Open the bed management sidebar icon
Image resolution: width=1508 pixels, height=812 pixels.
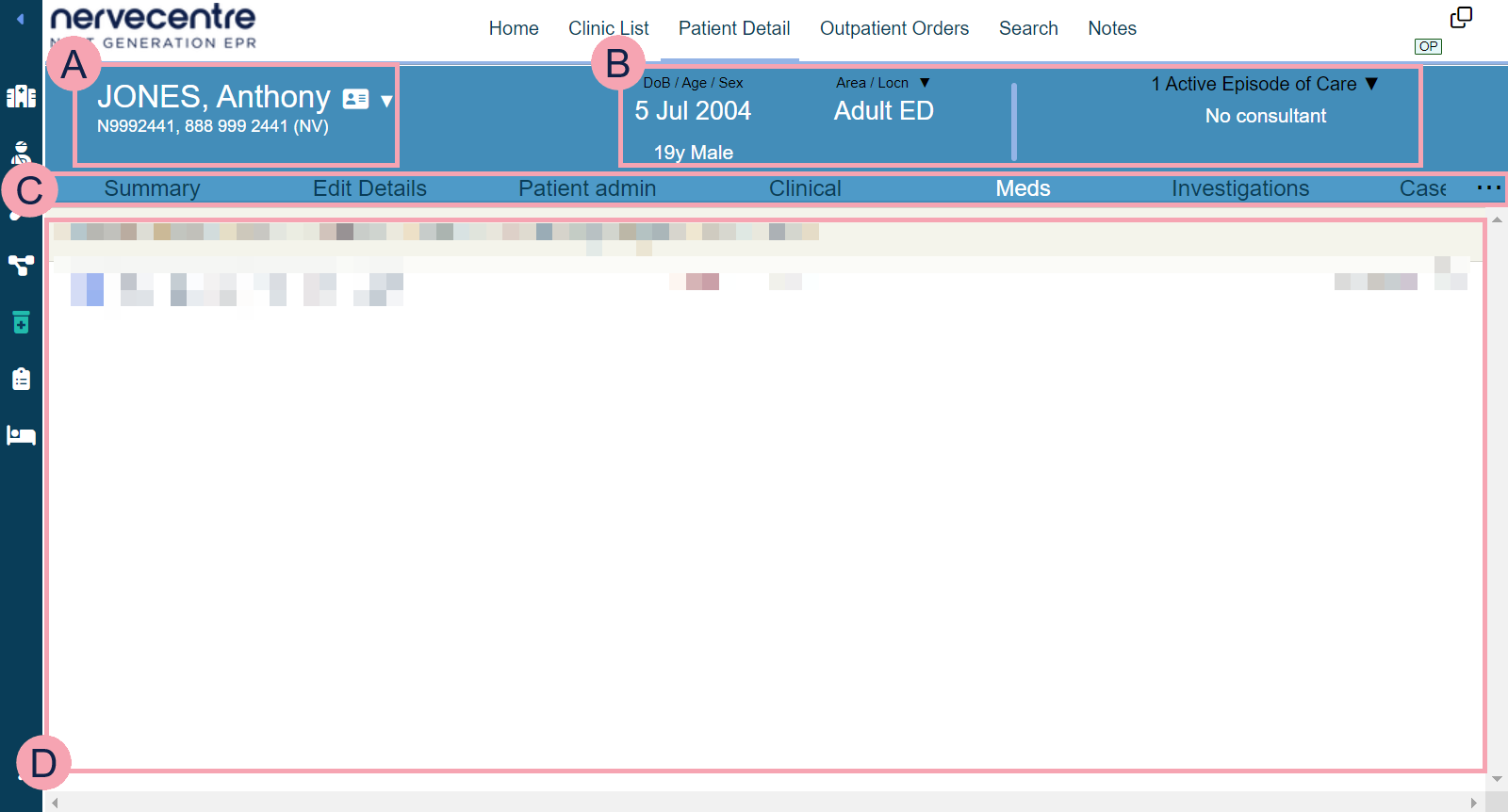tap(21, 435)
